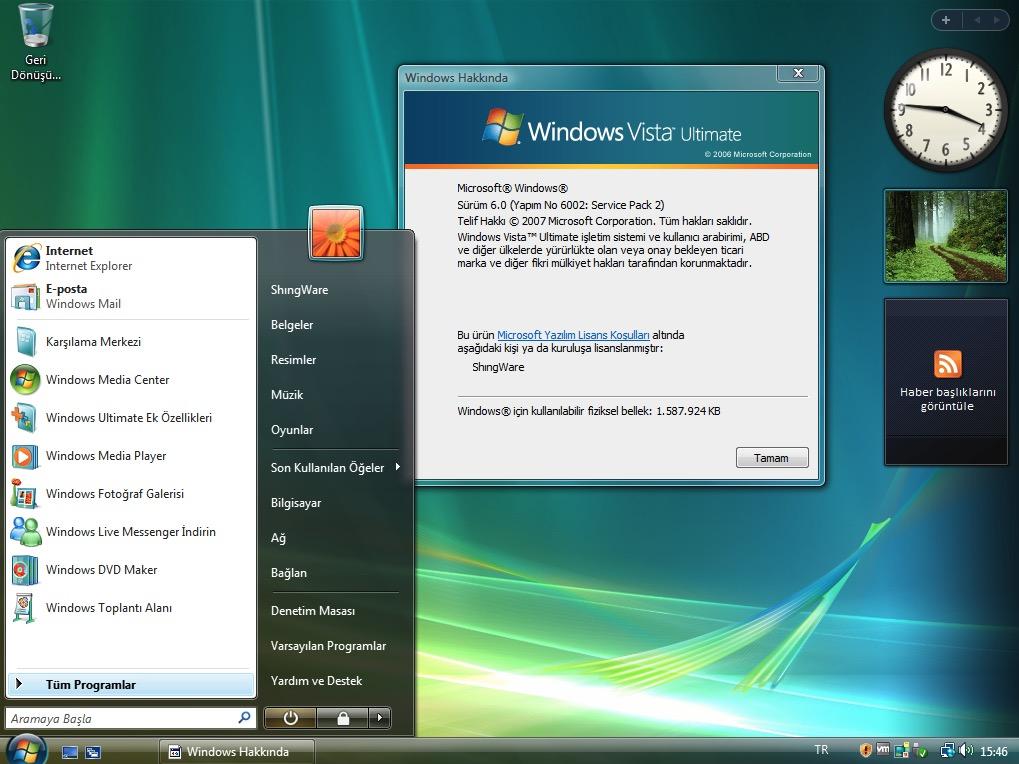Screen dimensions: 1019x764
Task: Open Windows DVD Maker
Action: click(130, 570)
